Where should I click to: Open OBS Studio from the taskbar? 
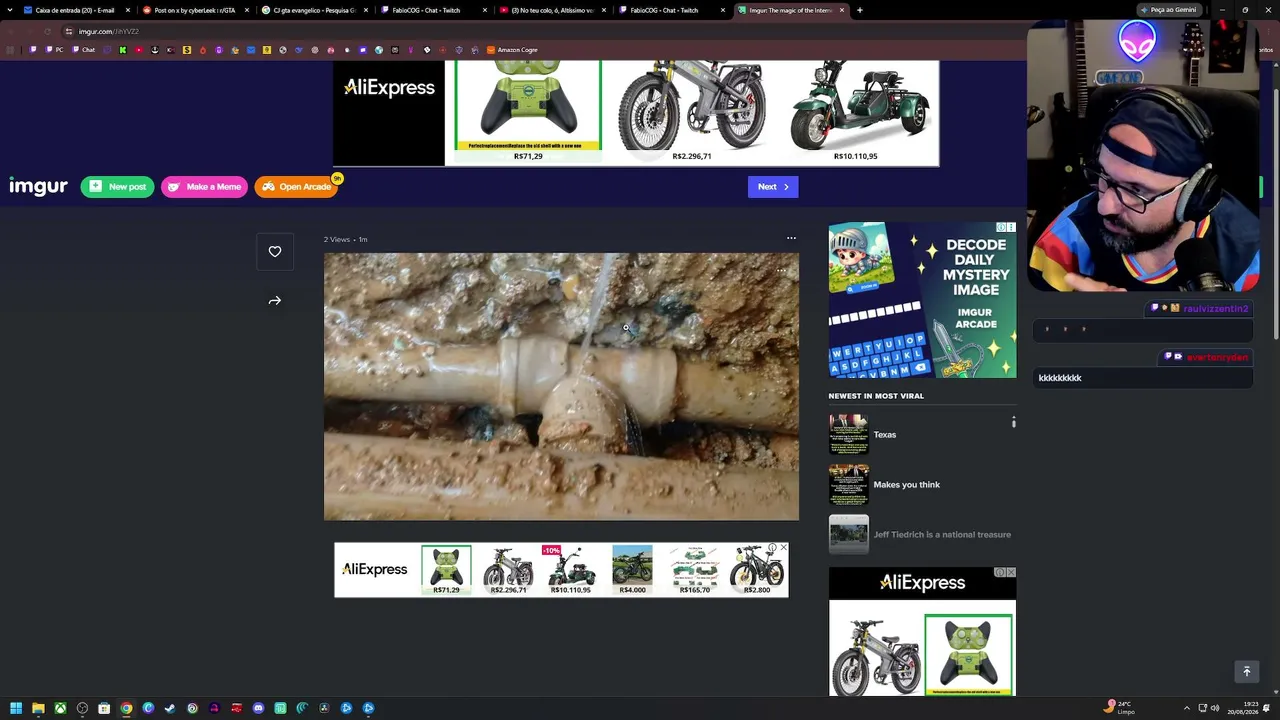click(82, 708)
